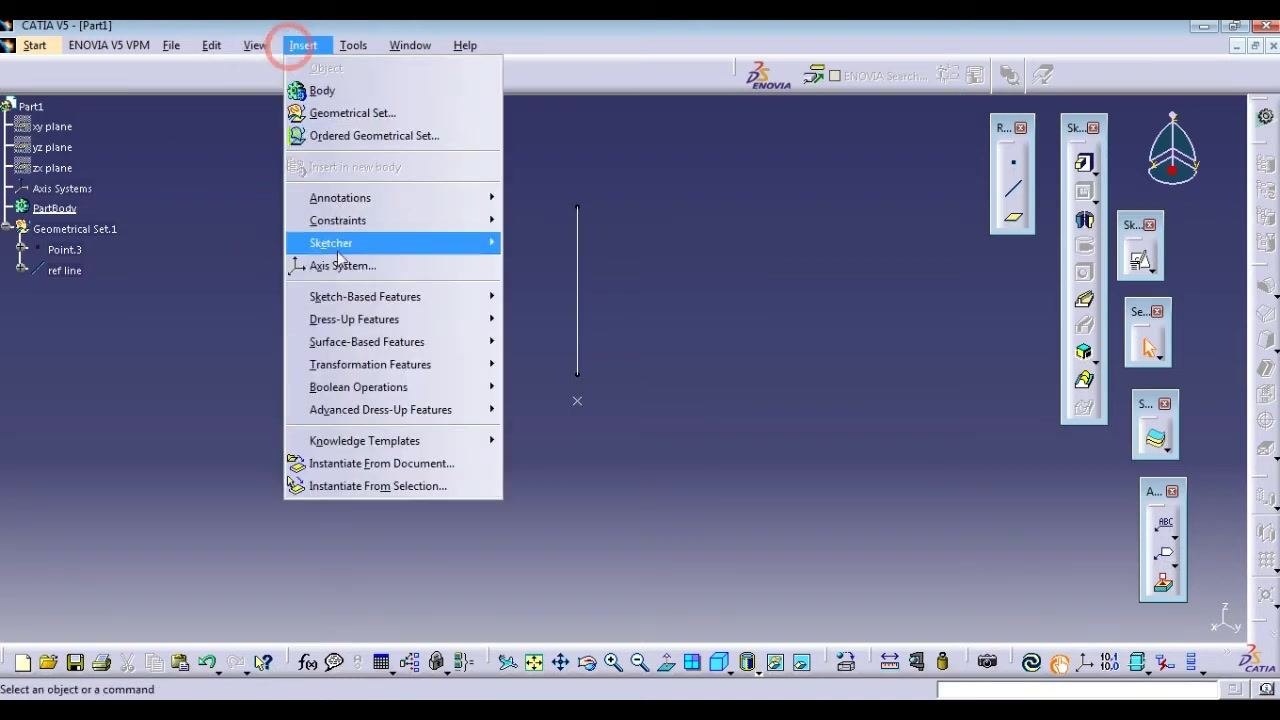Select the Pan view tool
Viewport: 1280px width, 720px height.
(x=560, y=662)
